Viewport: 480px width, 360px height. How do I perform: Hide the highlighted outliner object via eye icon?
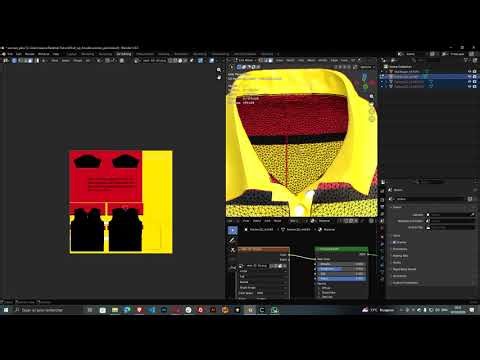(x=470, y=77)
